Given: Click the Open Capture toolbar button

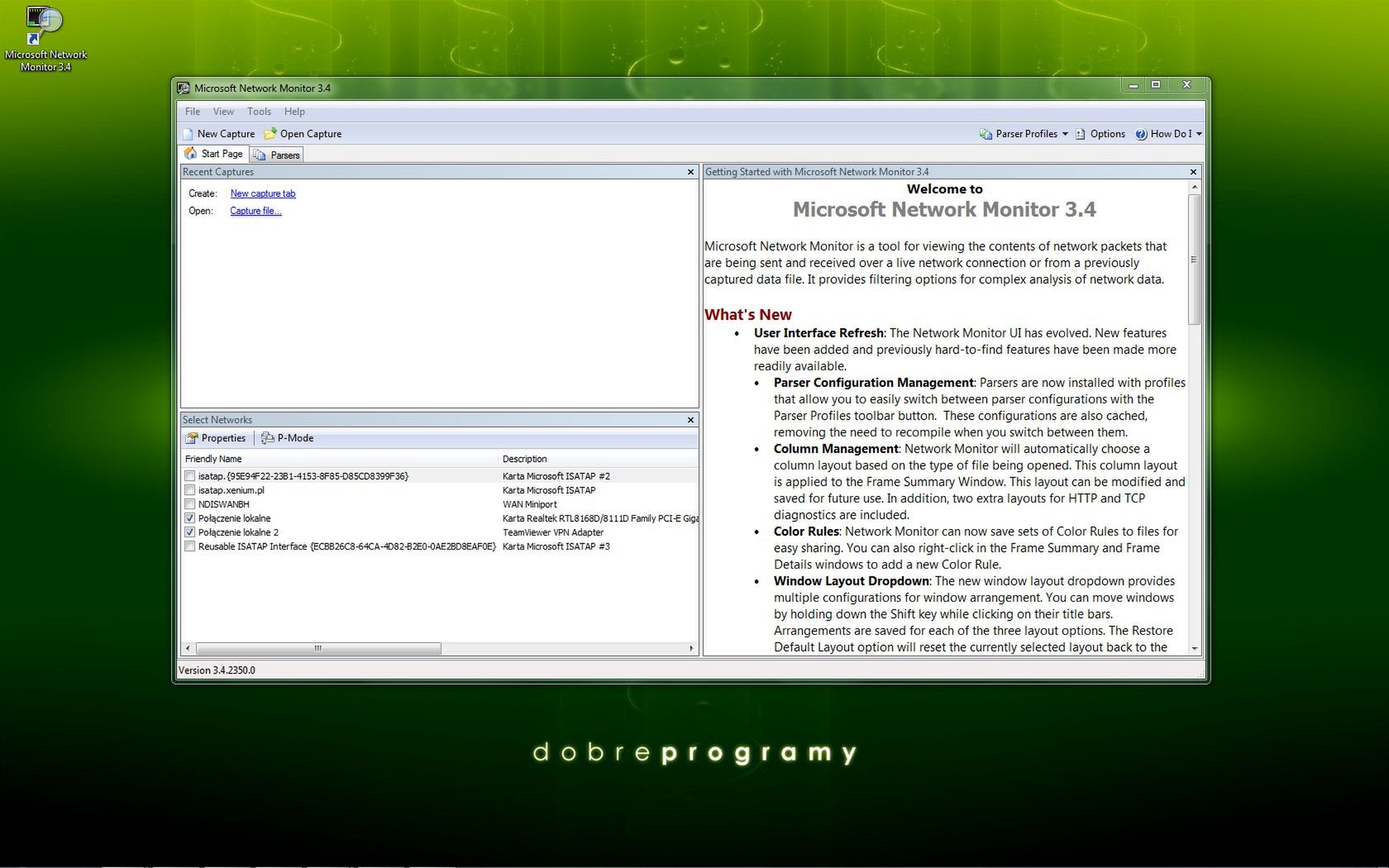Looking at the screenshot, I should (303, 134).
